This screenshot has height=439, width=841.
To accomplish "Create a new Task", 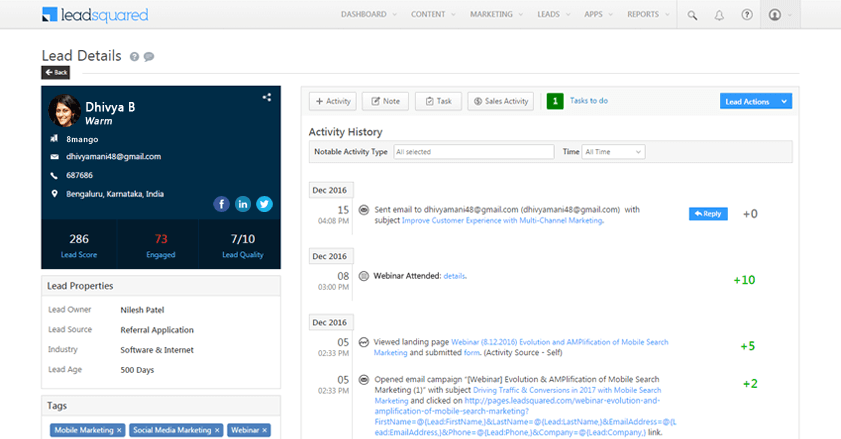I will point(438,101).
